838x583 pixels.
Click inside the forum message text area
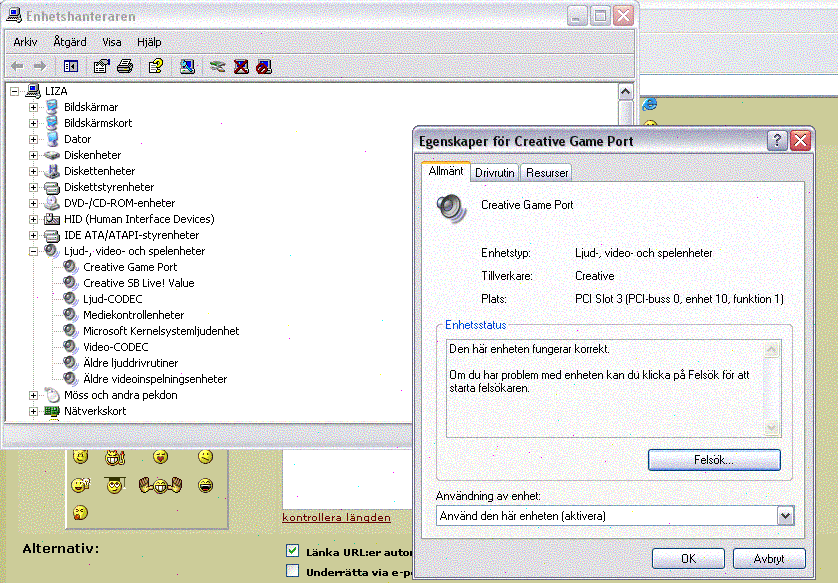347,478
